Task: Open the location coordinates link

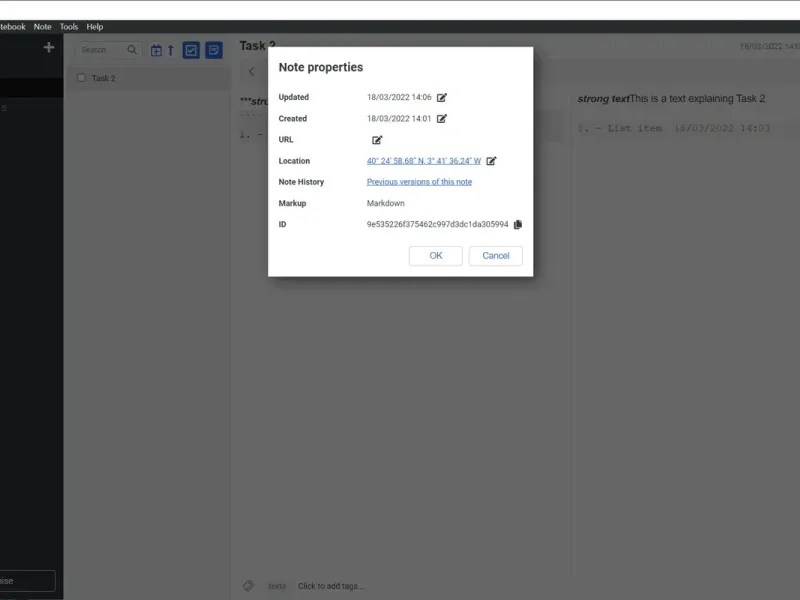Action: (x=423, y=161)
